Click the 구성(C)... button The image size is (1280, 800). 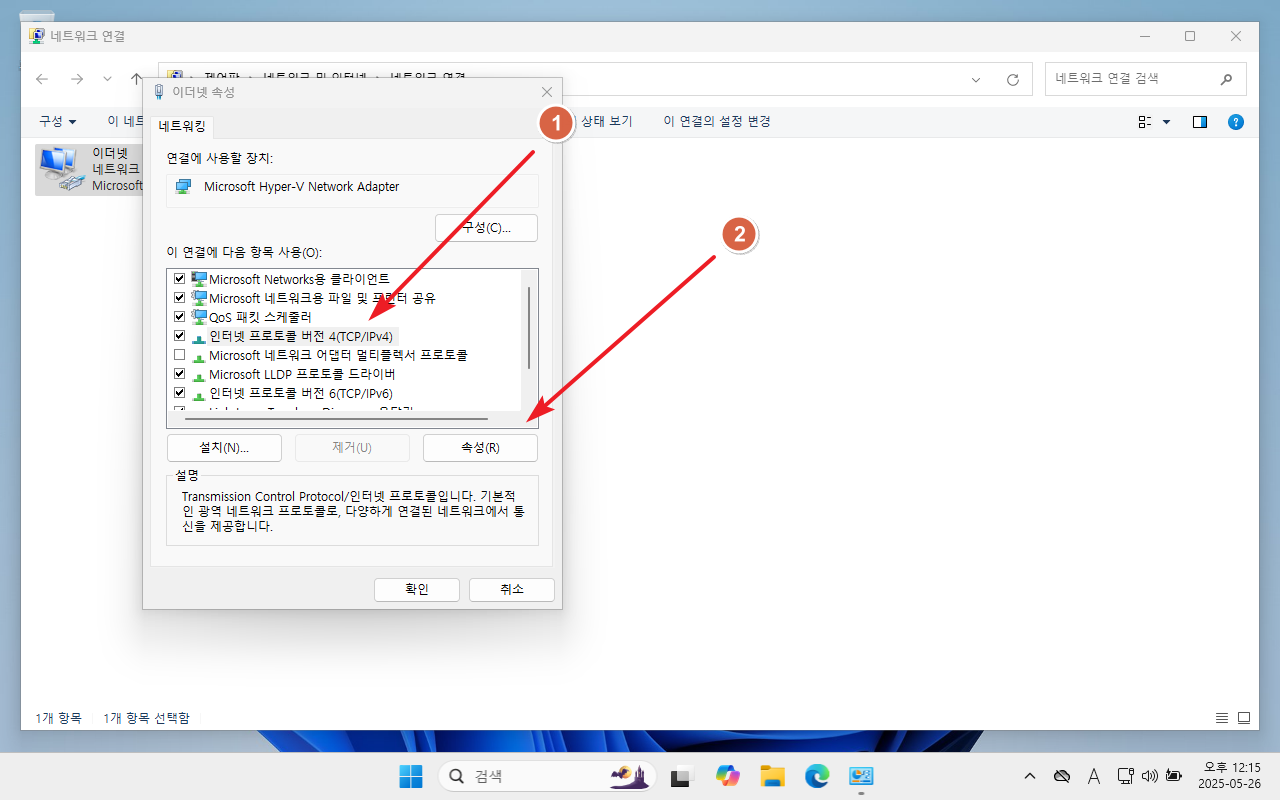486,228
